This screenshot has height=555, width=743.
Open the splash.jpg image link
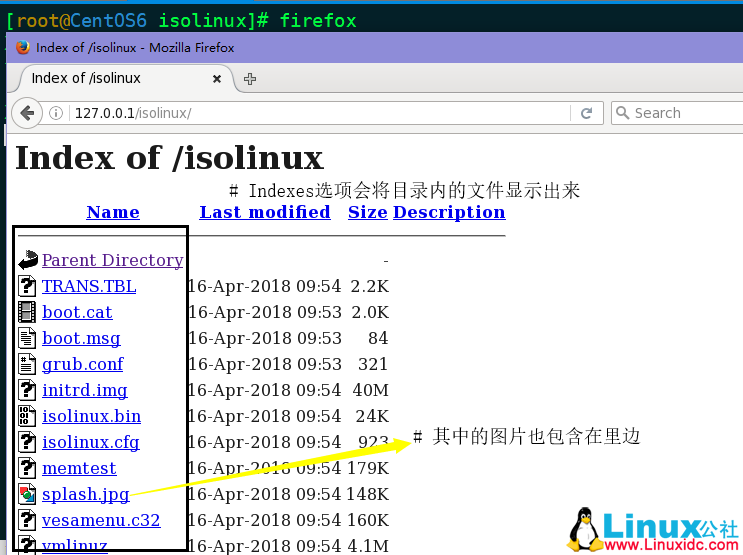point(85,494)
